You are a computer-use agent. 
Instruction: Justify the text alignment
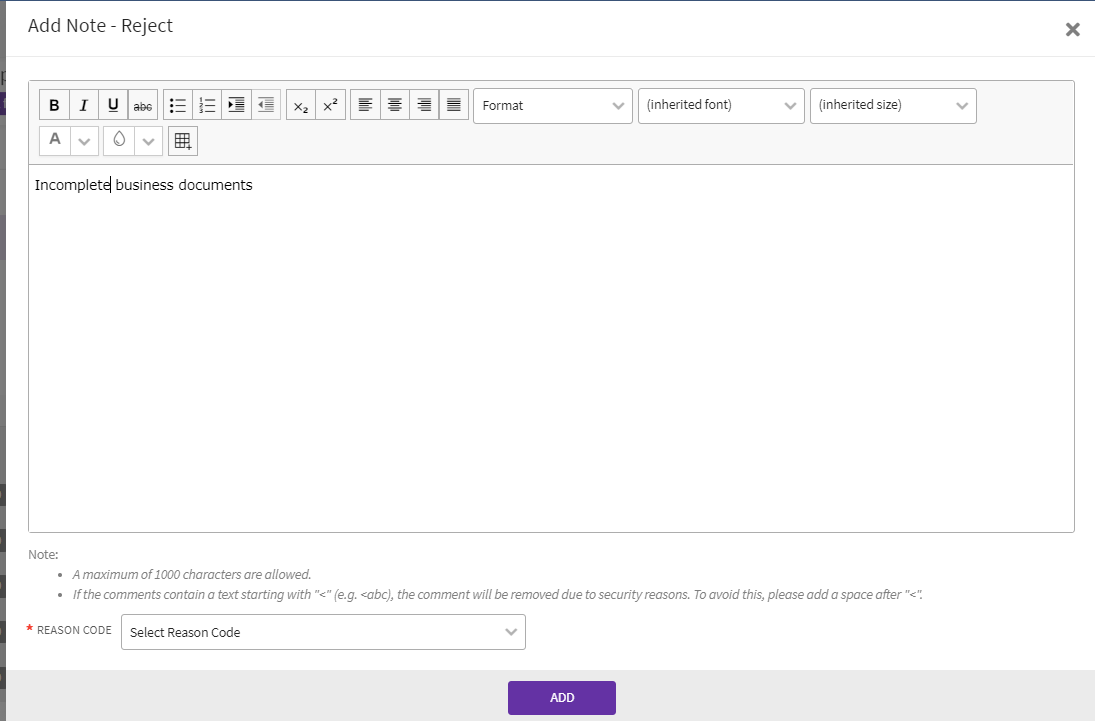(x=454, y=105)
